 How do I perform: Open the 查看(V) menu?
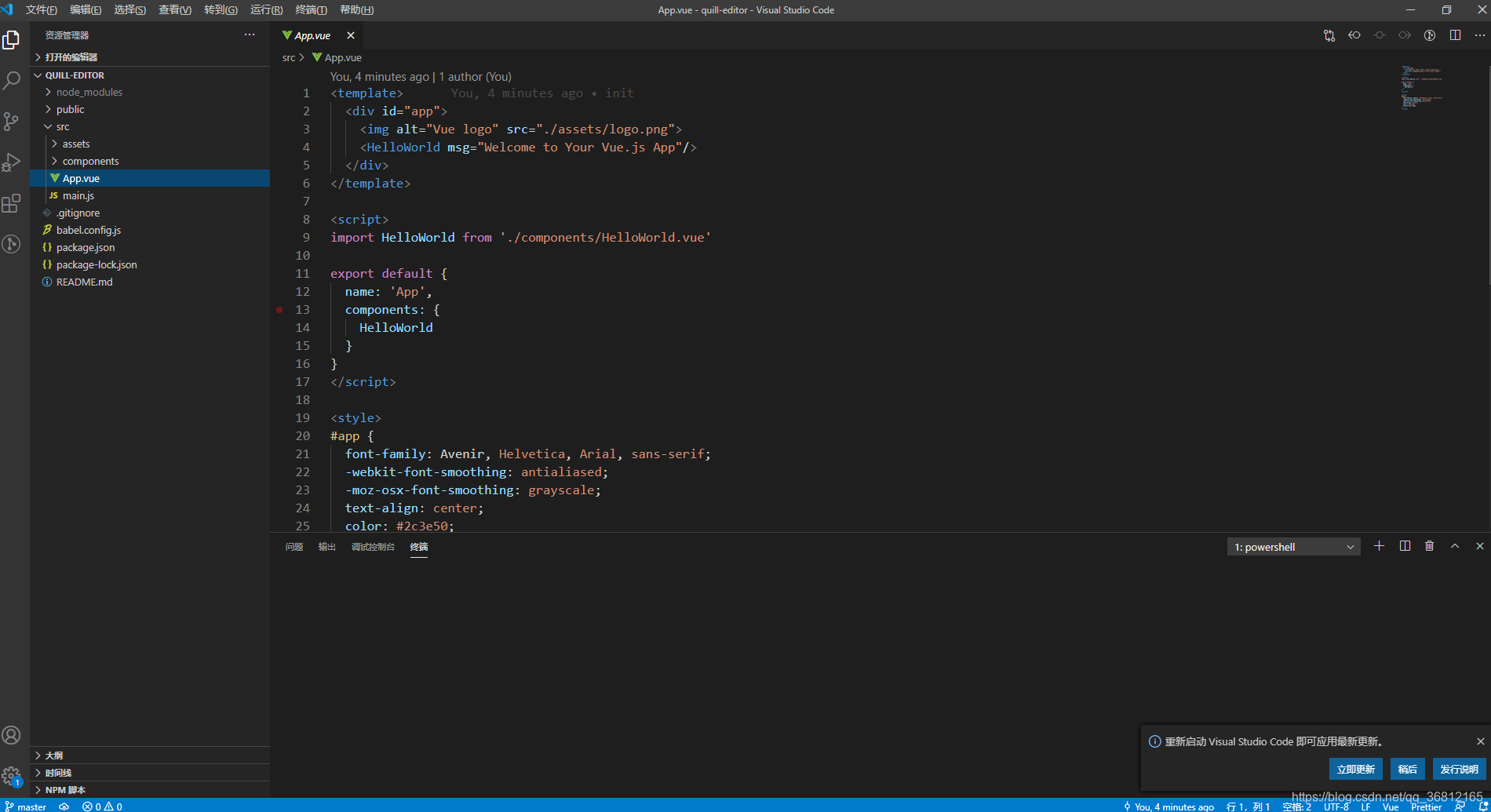(x=175, y=9)
